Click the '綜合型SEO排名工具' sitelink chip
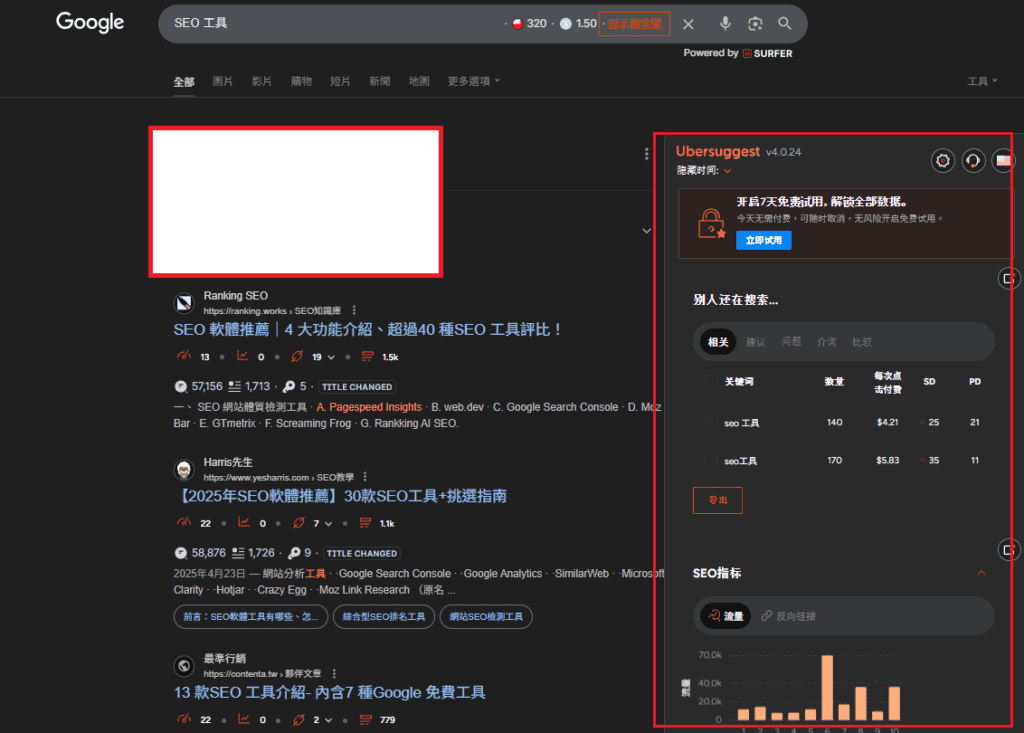Screen dimensions: 1024x733 pyautogui.click(x=384, y=617)
